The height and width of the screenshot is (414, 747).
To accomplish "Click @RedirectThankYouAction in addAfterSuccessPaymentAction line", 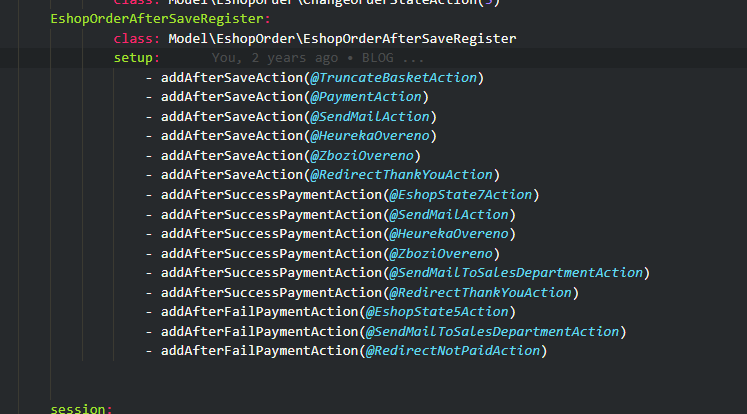I will 480,293.
